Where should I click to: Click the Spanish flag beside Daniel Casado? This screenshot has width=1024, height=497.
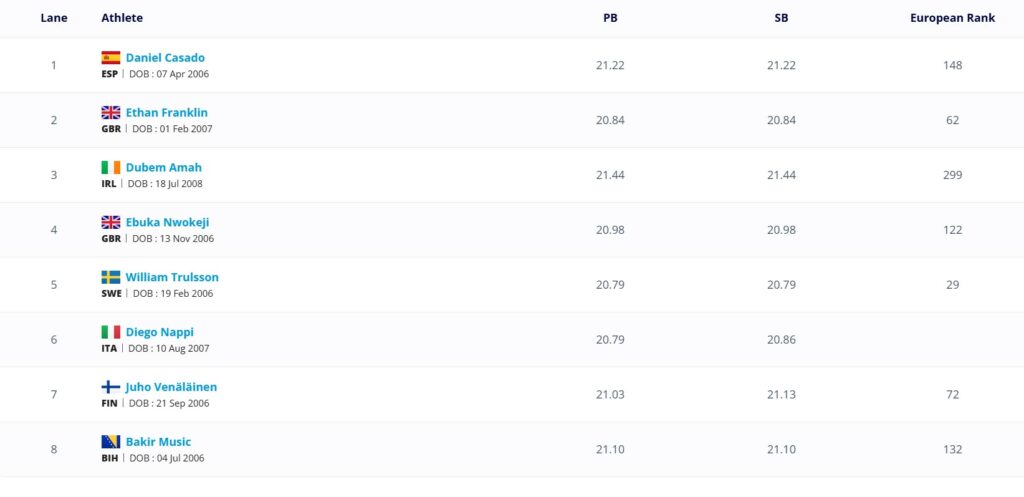[x=110, y=58]
